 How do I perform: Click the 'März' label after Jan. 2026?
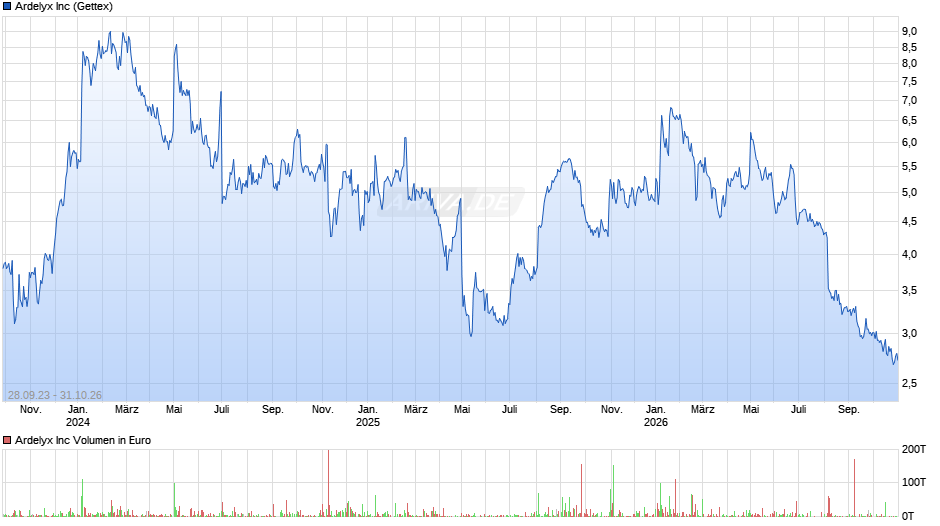pos(703,410)
